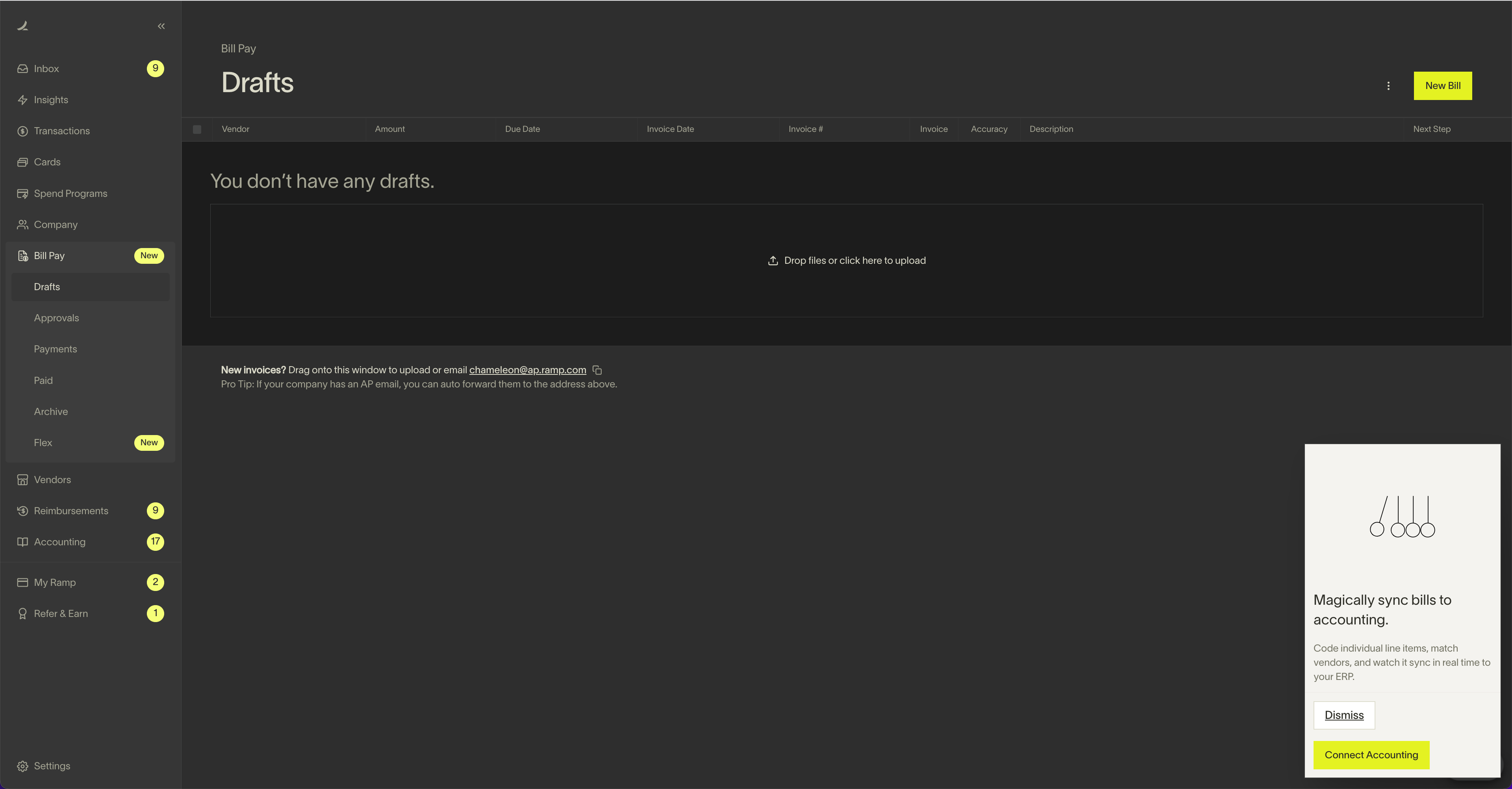Click the Inbox badge showing 9
This screenshot has height=789, width=1512.
tap(155, 69)
